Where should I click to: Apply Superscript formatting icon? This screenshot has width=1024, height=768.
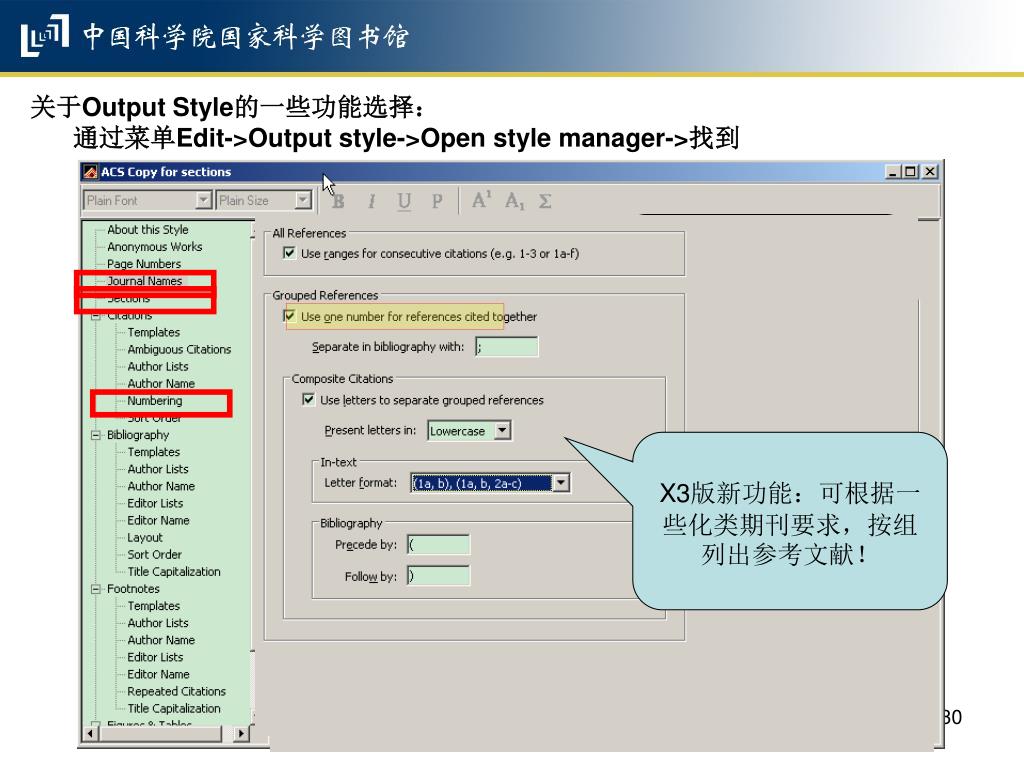[x=481, y=200]
